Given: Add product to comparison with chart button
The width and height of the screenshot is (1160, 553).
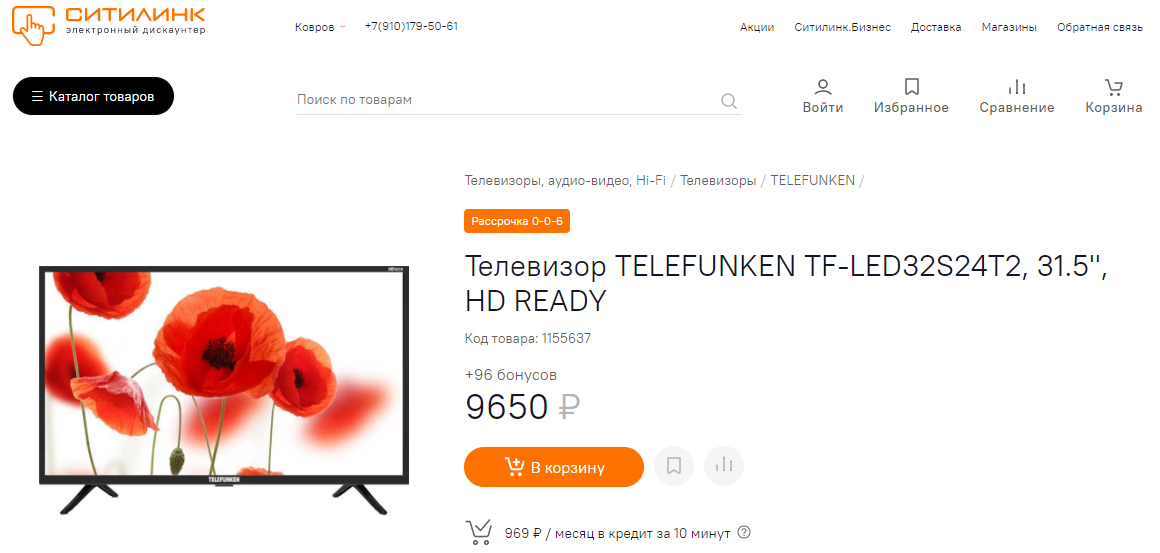Looking at the screenshot, I should click(x=724, y=467).
